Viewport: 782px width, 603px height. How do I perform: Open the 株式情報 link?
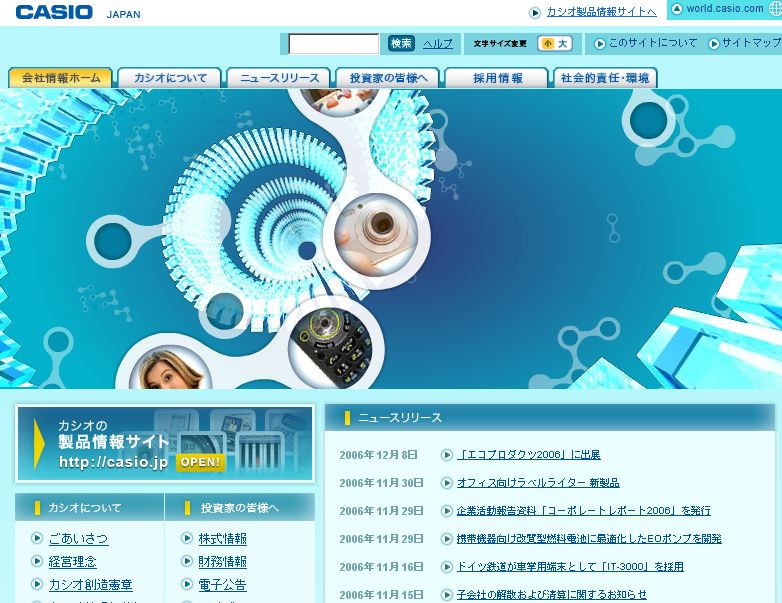[222, 538]
